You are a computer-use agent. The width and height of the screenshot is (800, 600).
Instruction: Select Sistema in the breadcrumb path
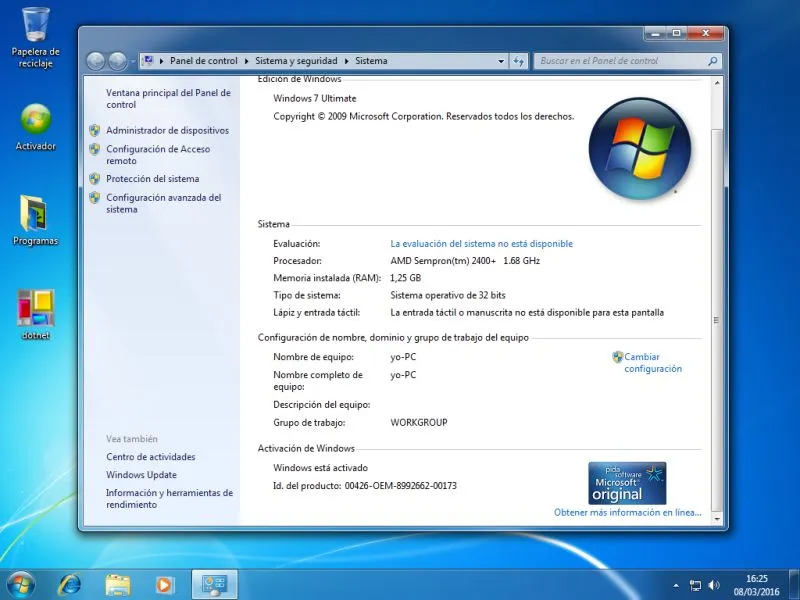click(371, 61)
